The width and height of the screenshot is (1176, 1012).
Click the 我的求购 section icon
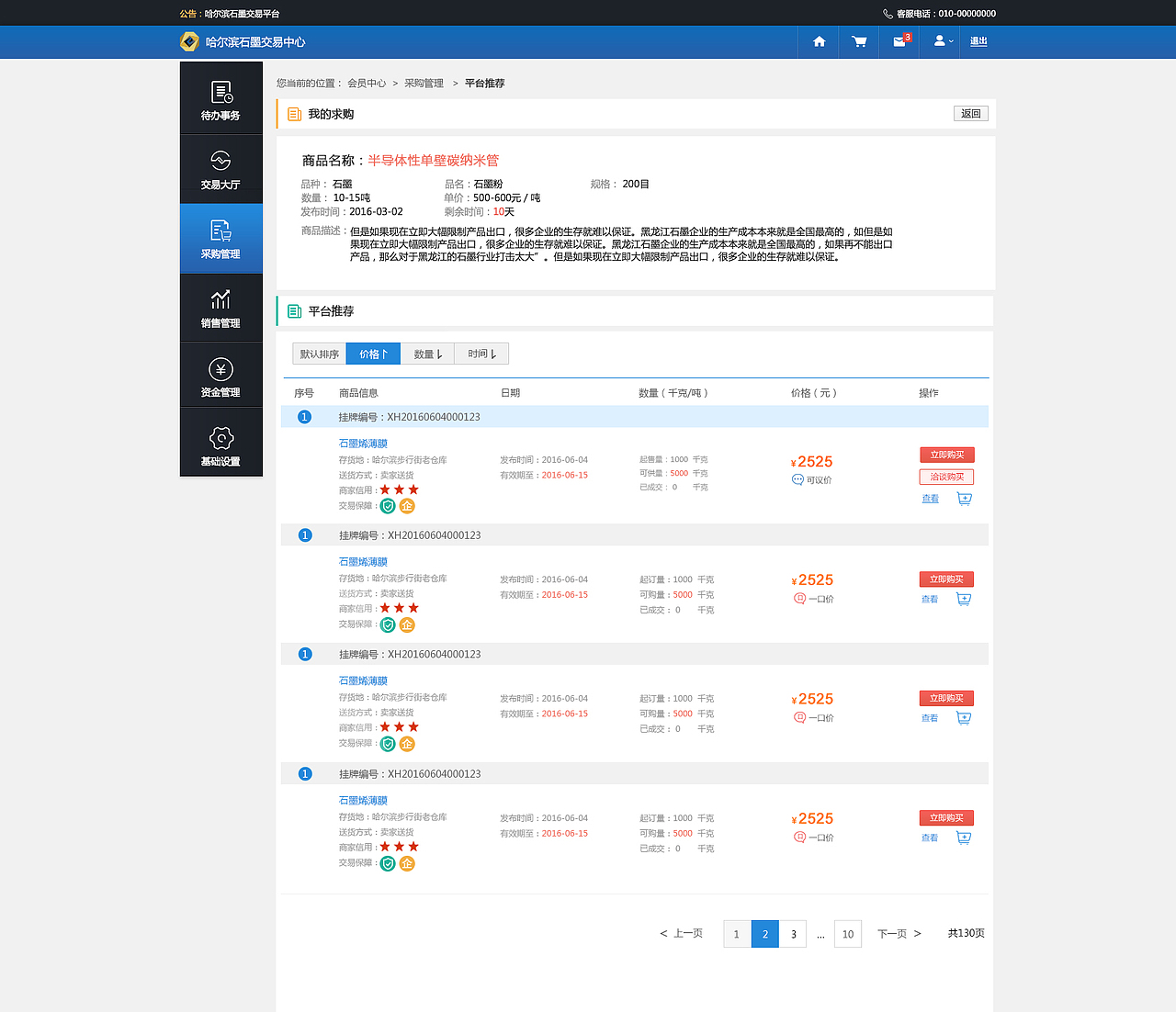pyautogui.click(x=295, y=115)
